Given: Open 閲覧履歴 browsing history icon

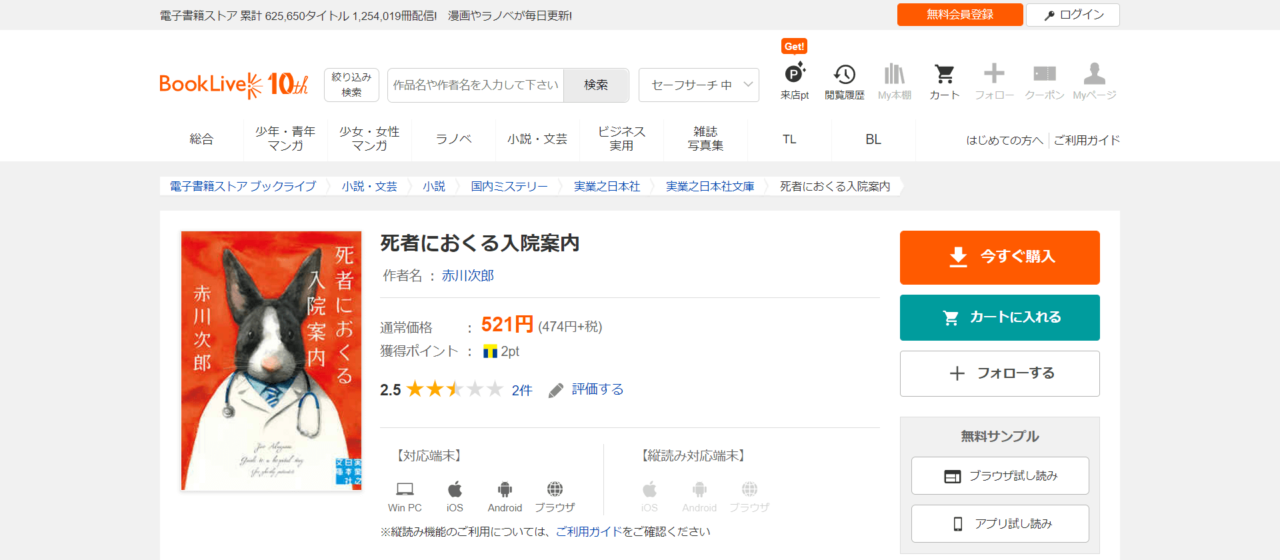Looking at the screenshot, I should (x=844, y=75).
